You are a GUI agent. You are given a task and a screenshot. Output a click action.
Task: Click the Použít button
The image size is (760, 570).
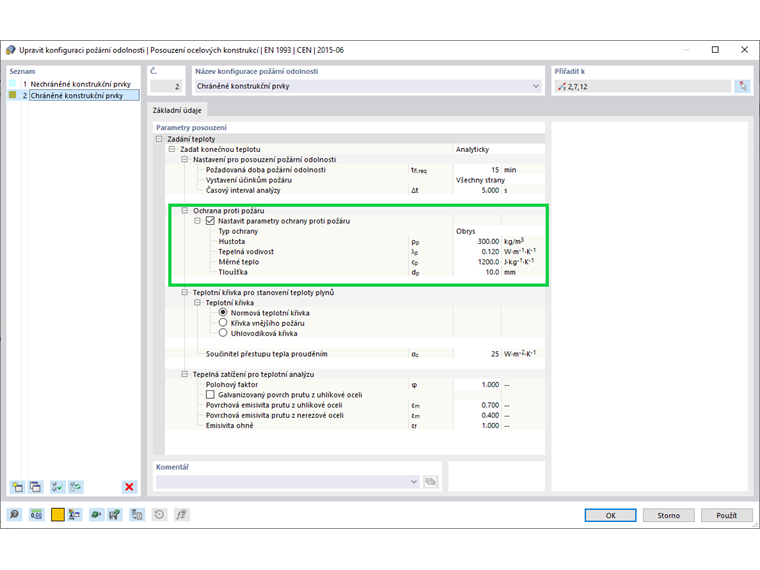point(727,515)
